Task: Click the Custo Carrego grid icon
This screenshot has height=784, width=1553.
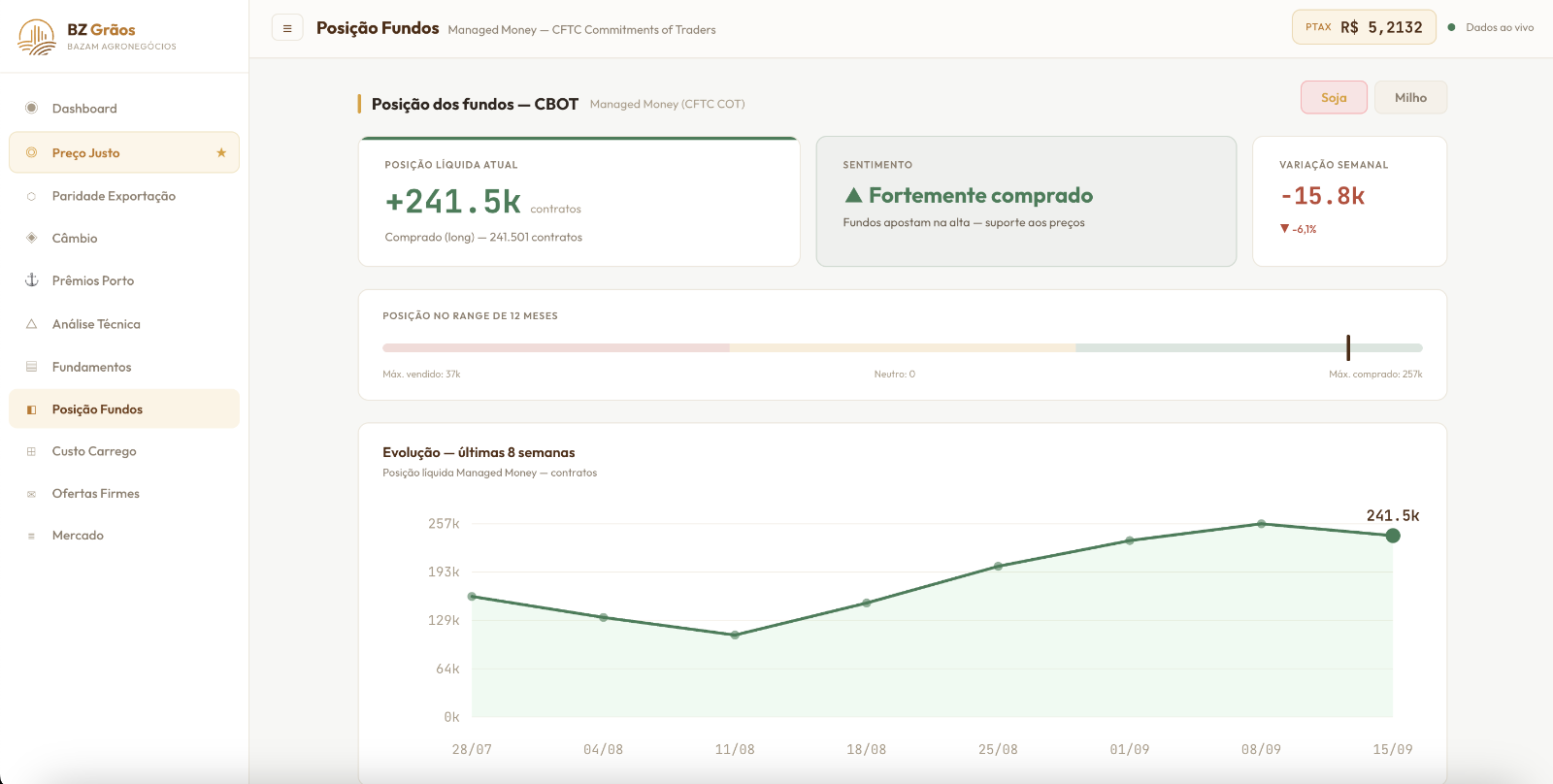Action: 31,451
